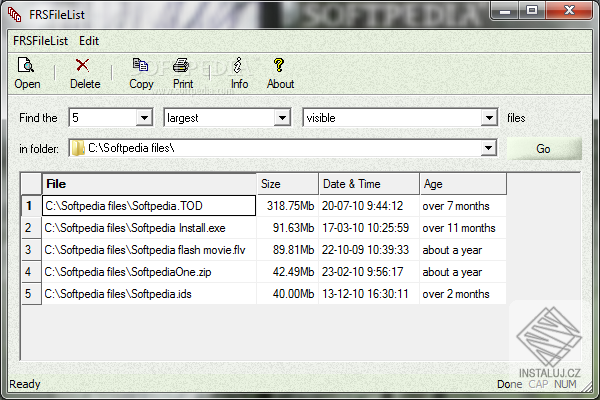Image resolution: width=600 pixels, height=400 pixels.
Task: Click the 'over 2 months' age cell
Action: pos(463,294)
